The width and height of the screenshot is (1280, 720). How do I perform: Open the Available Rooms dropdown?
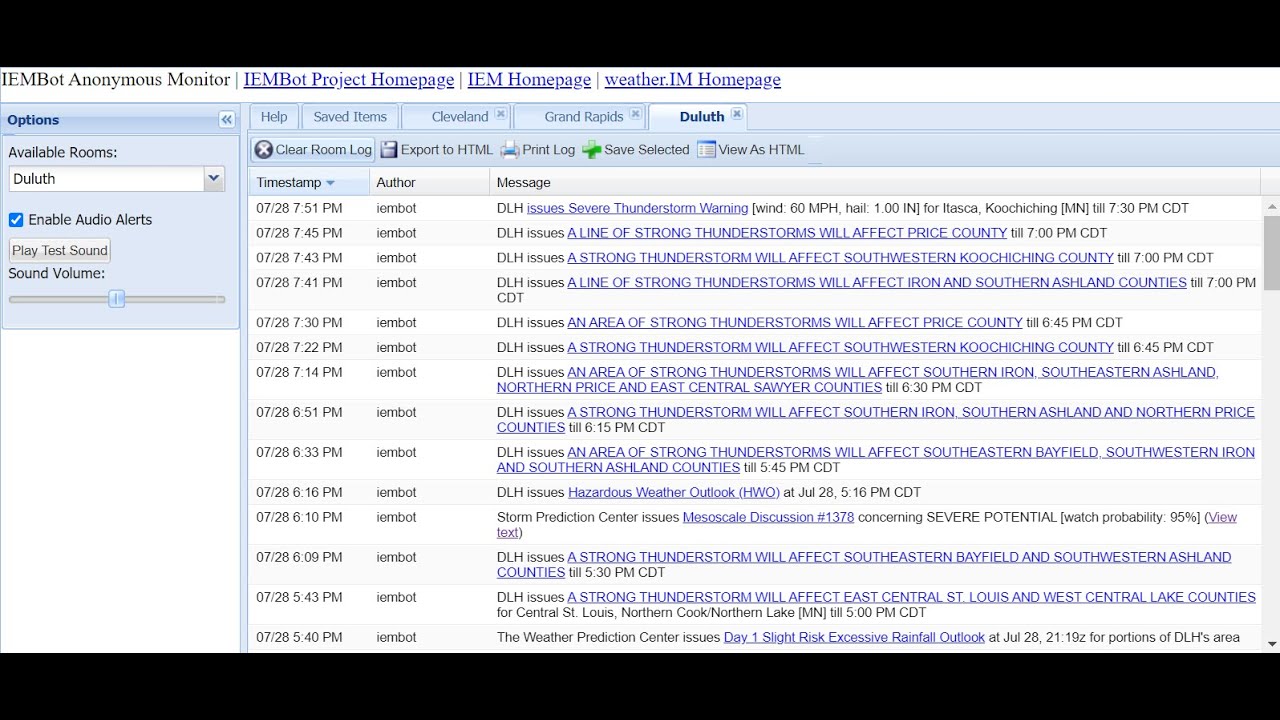214,179
